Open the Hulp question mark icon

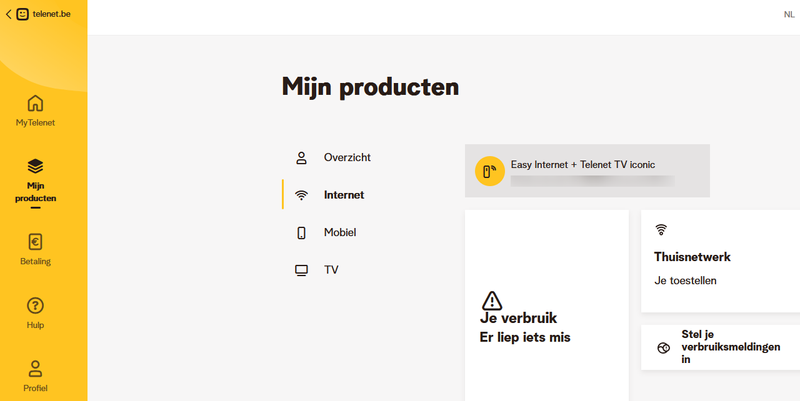(x=35, y=305)
